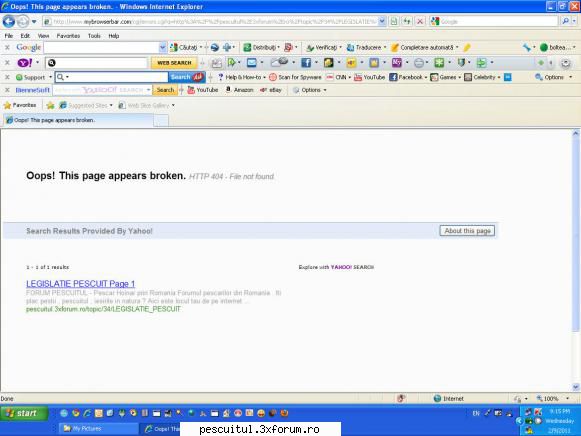Click eBay in the BenneSoft toolbar
The width and height of the screenshot is (581, 436).
(x=271, y=90)
